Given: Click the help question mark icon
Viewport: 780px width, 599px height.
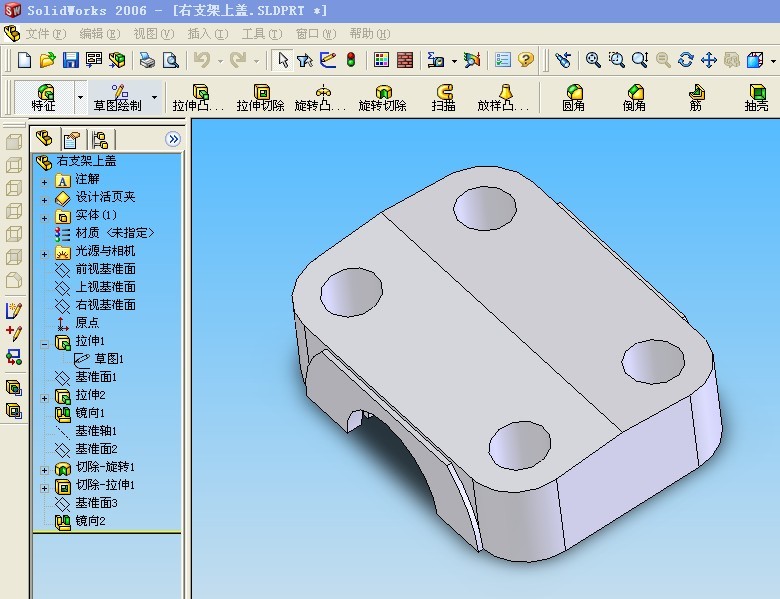Looking at the screenshot, I should [526, 60].
